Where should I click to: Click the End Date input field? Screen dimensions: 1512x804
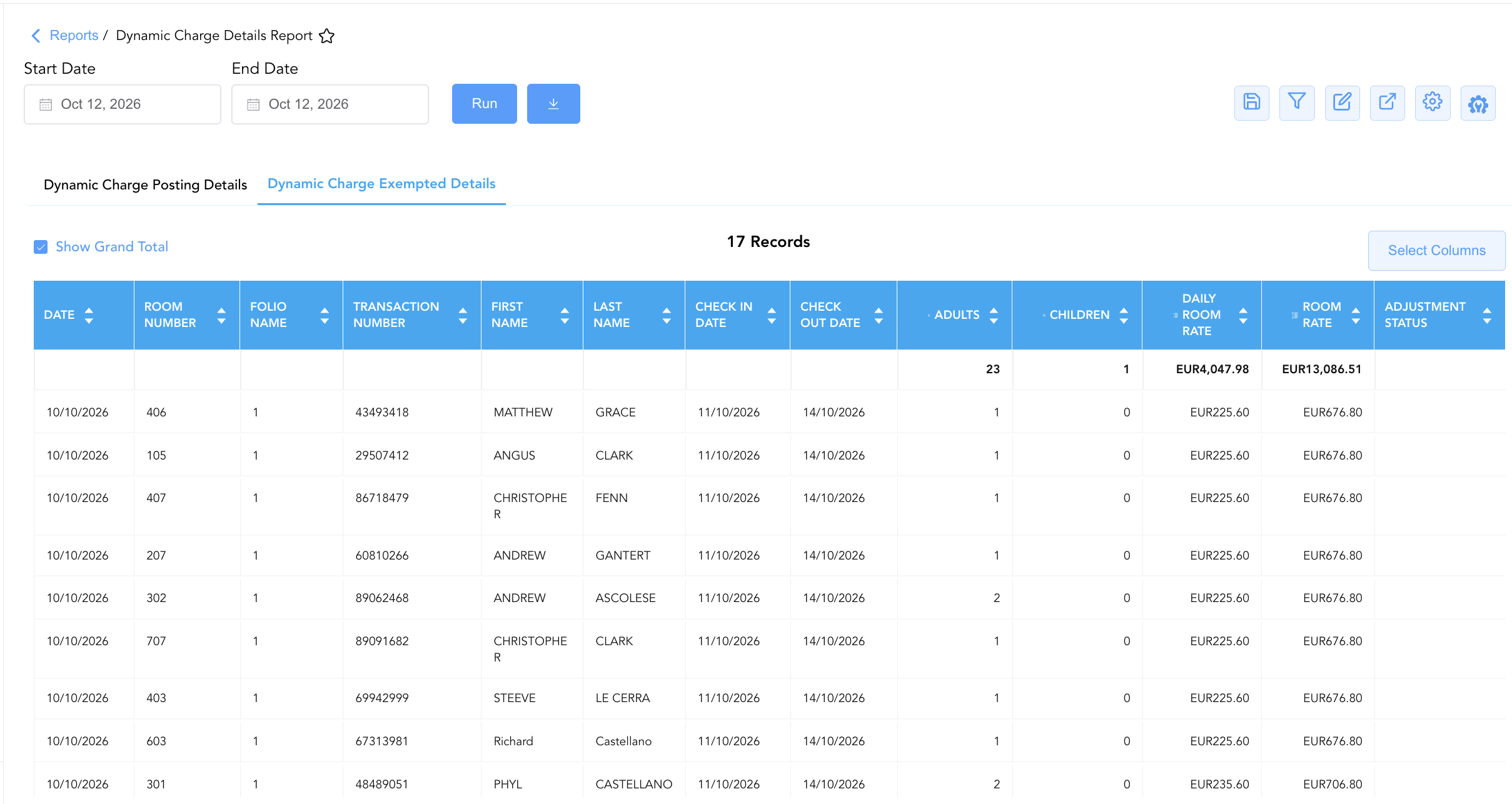pos(330,104)
